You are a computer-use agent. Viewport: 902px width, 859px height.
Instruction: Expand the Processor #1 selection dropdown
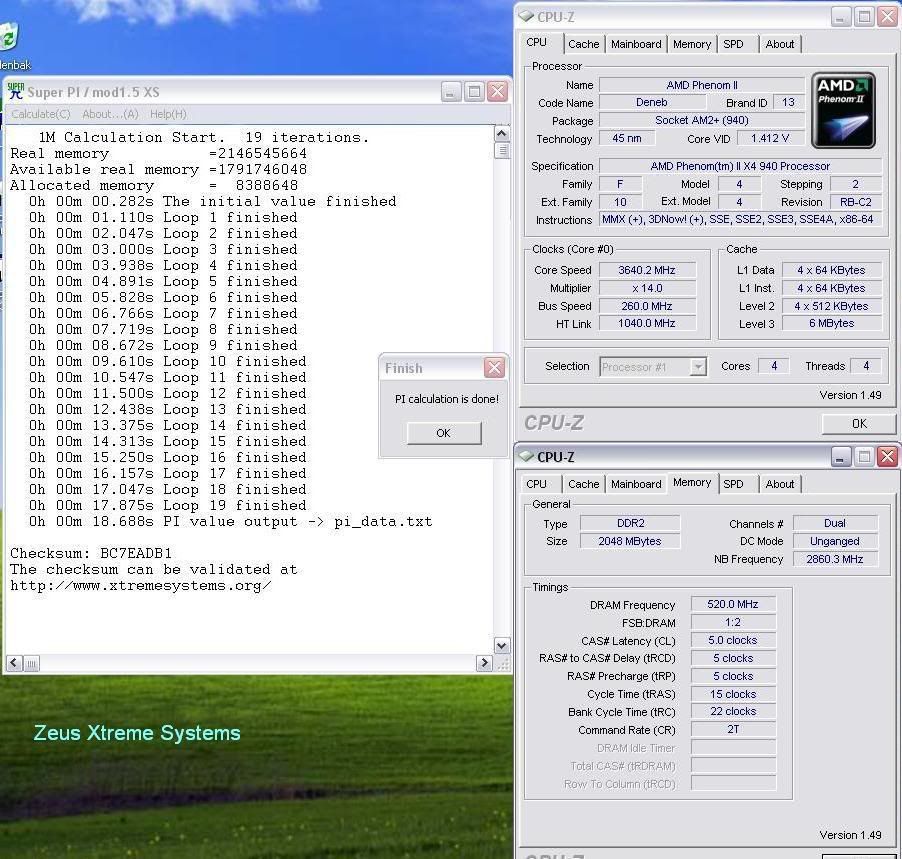(x=697, y=366)
